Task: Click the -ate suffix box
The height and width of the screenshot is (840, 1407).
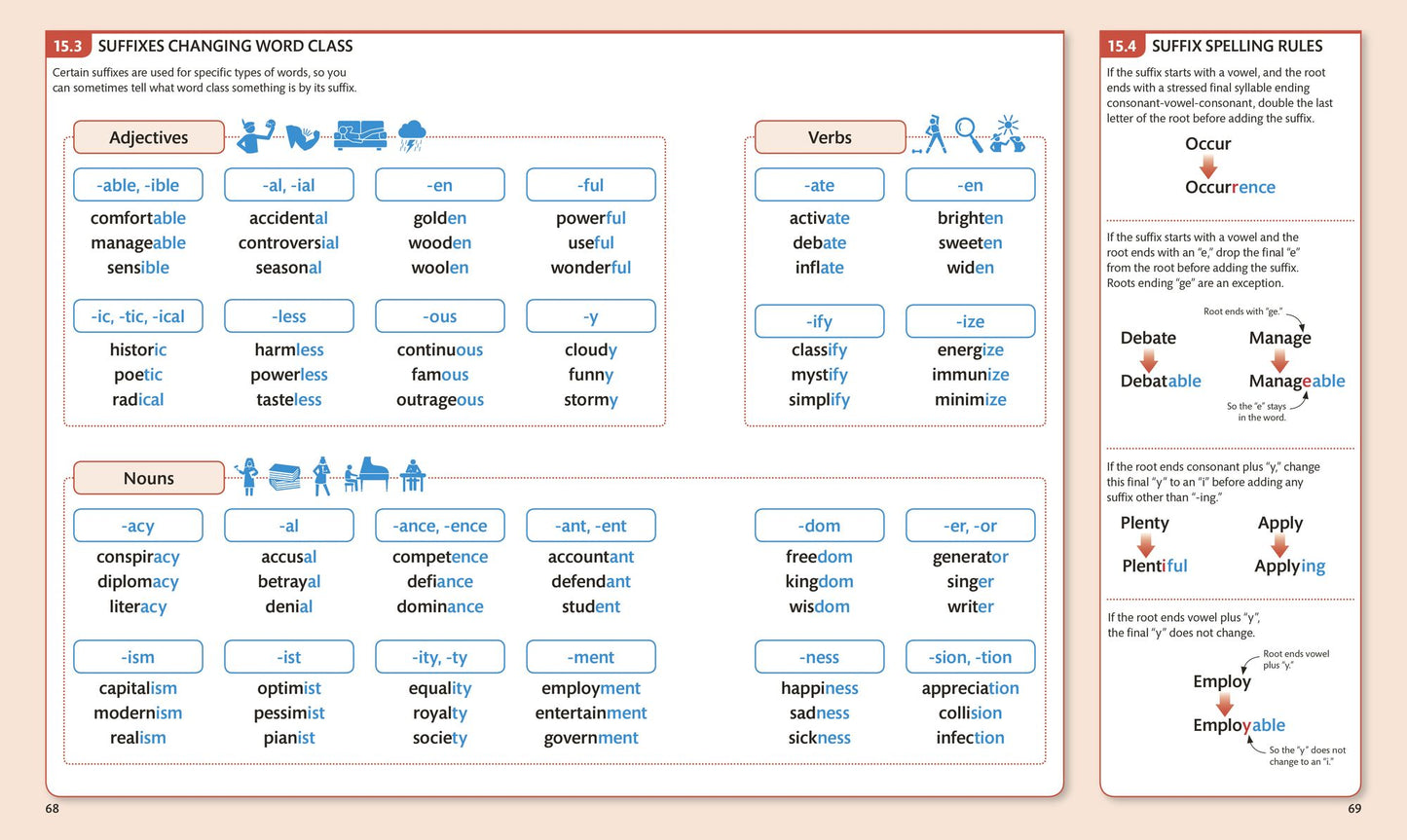Action: pos(820,185)
